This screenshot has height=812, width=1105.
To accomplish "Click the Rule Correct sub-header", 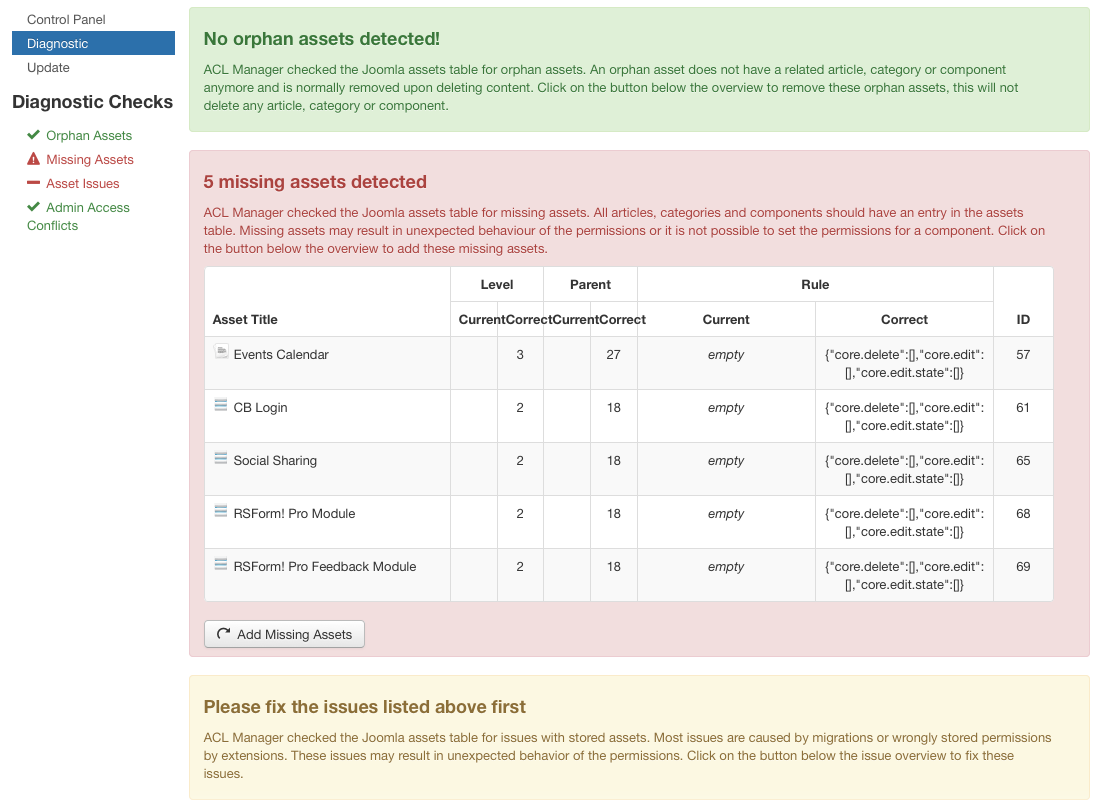I will point(904,319).
